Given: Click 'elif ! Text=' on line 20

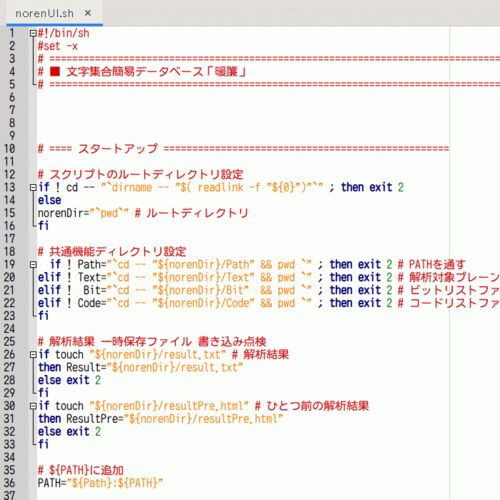Looking at the screenshot, I should (72, 277).
